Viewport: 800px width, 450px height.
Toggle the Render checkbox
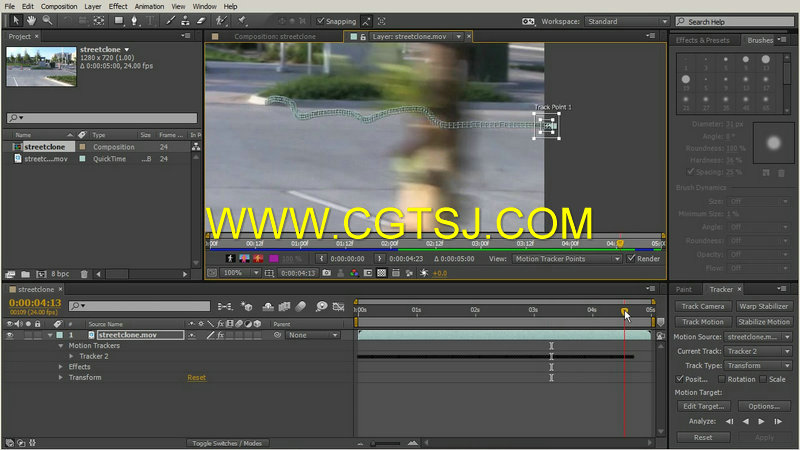(631, 258)
